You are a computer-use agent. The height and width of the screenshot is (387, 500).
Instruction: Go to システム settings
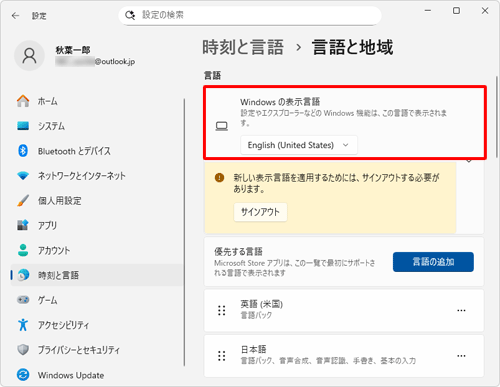click(97, 126)
